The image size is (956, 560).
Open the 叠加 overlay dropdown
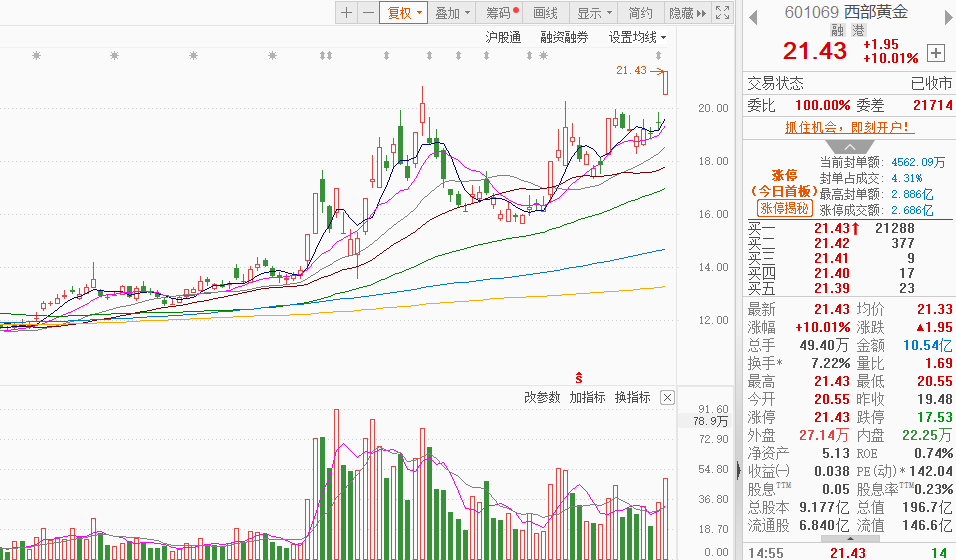click(453, 13)
